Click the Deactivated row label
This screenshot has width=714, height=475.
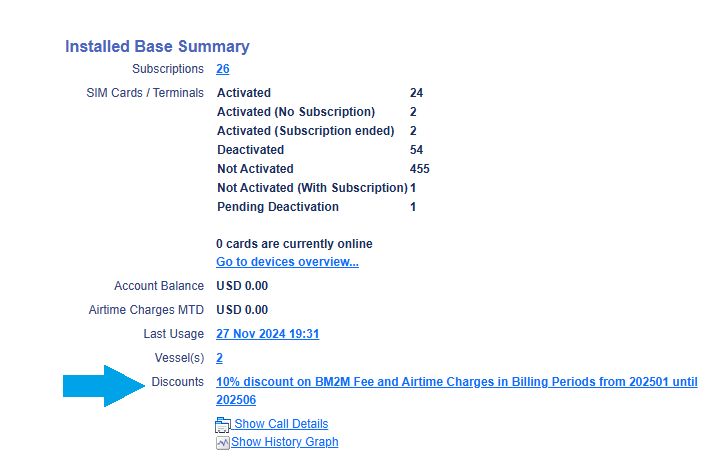click(250, 150)
